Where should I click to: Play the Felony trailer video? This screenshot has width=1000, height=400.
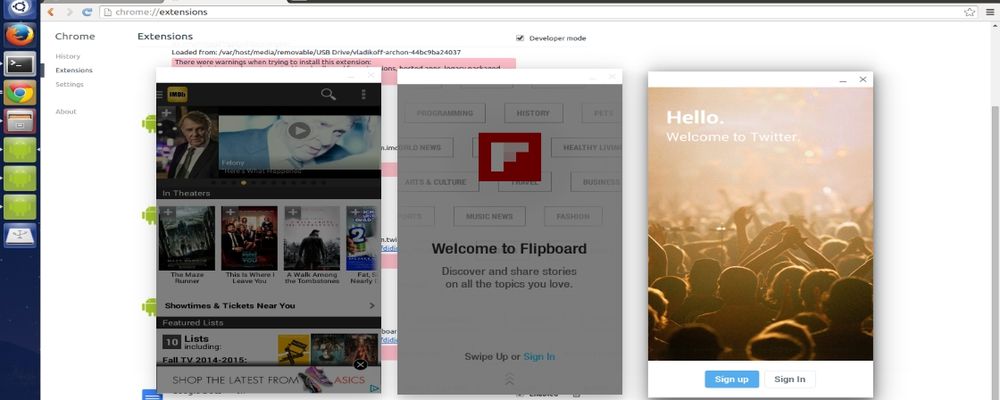[299, 131]
